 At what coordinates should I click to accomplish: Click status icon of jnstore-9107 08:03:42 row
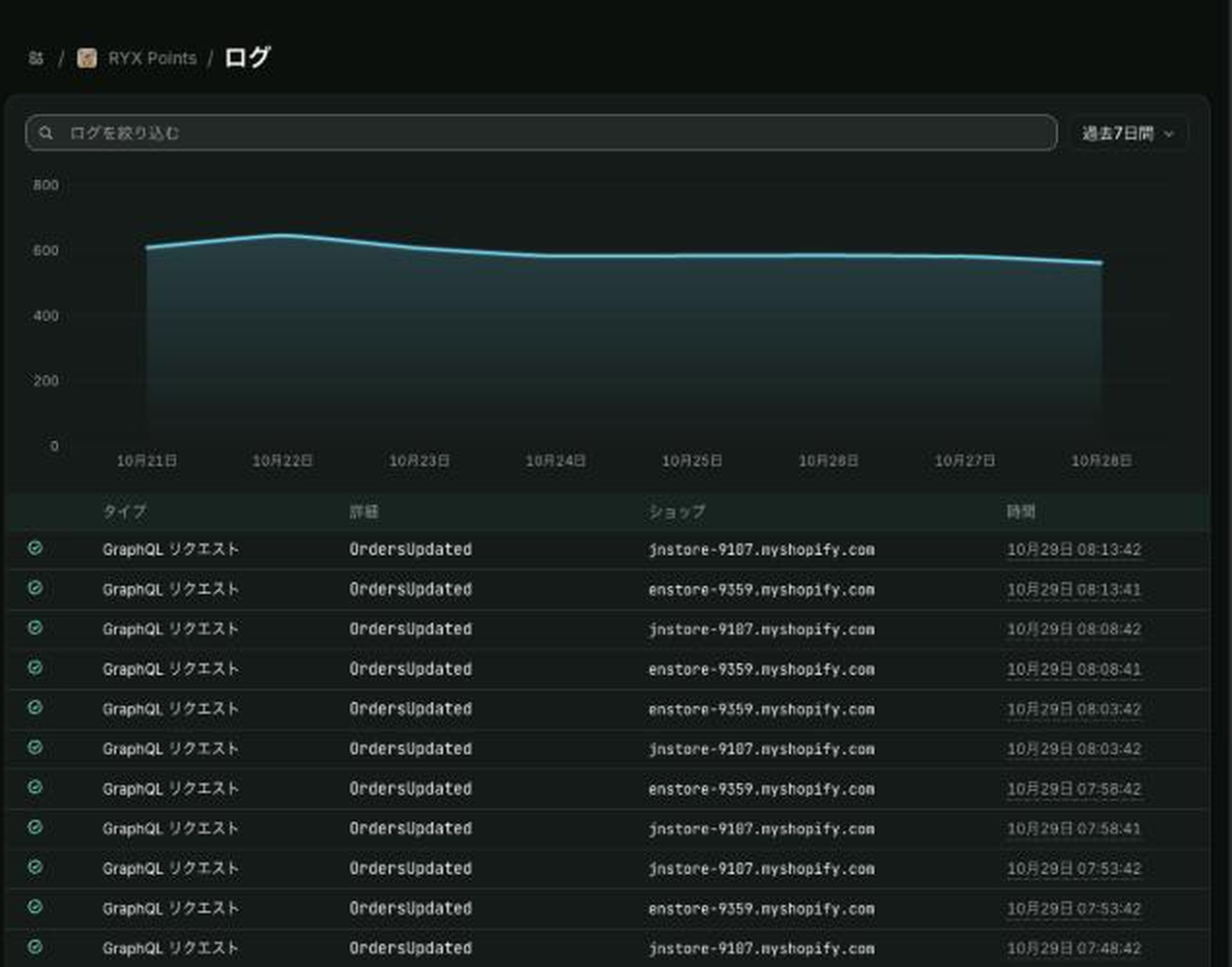coord(35,747)
